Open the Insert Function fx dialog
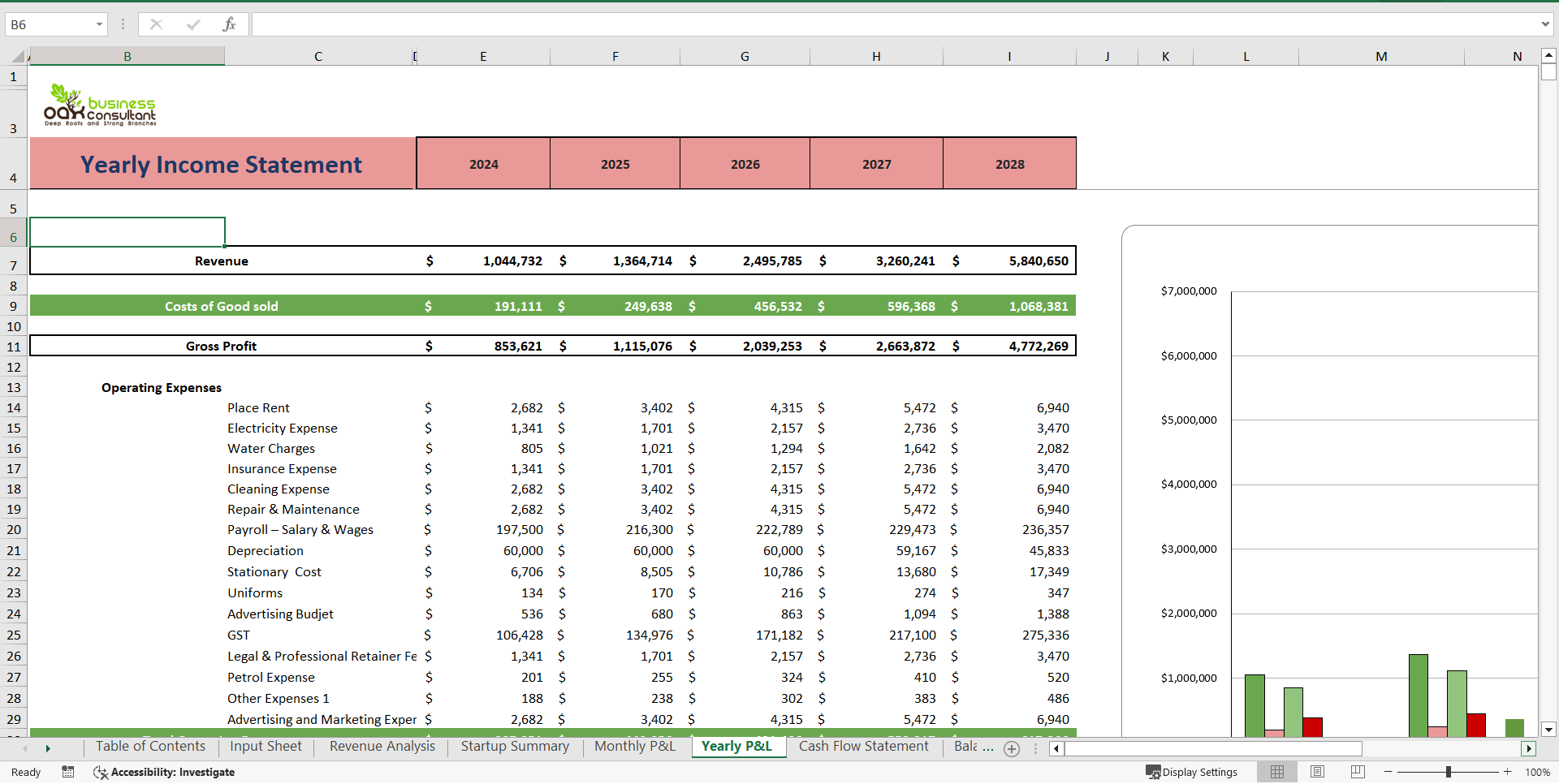The width and height of the screenshot is (1559, 784). click(229, 24)
